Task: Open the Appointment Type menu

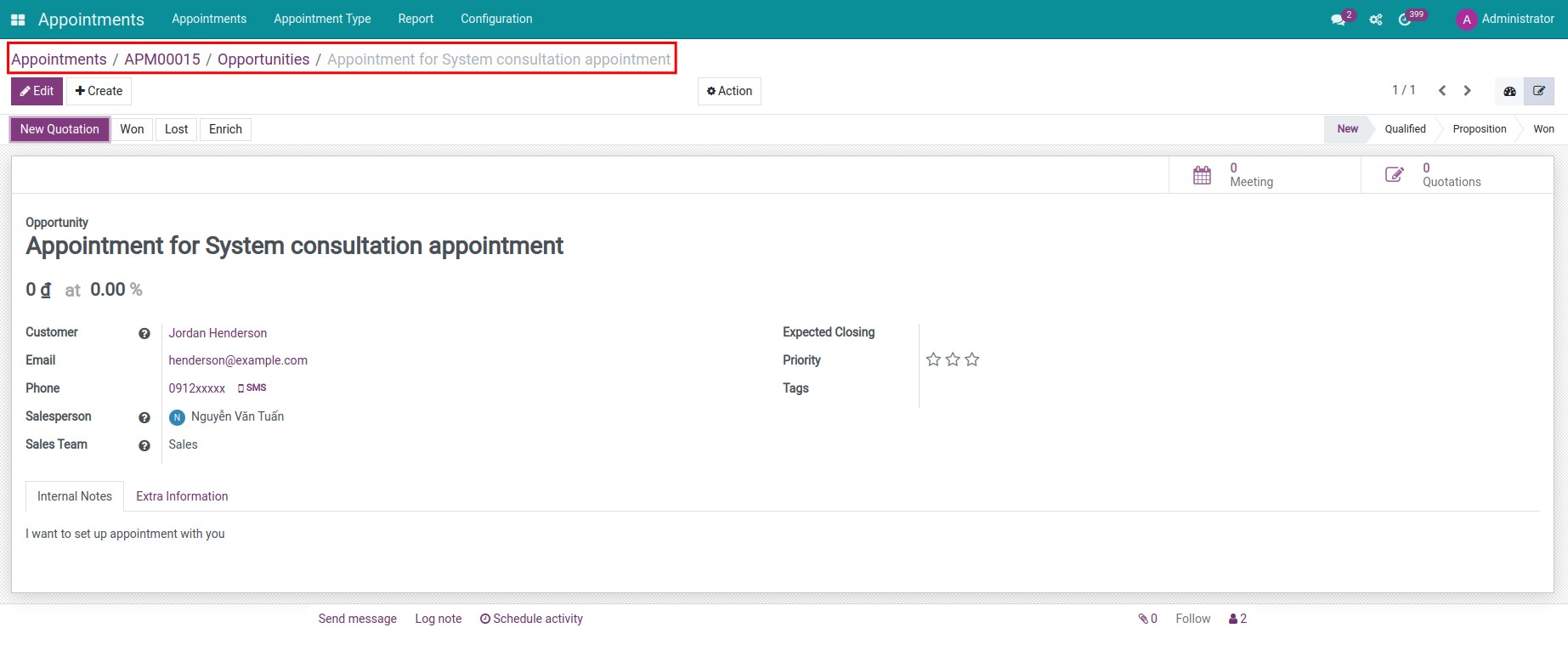Action: click(x=322, y=19)
